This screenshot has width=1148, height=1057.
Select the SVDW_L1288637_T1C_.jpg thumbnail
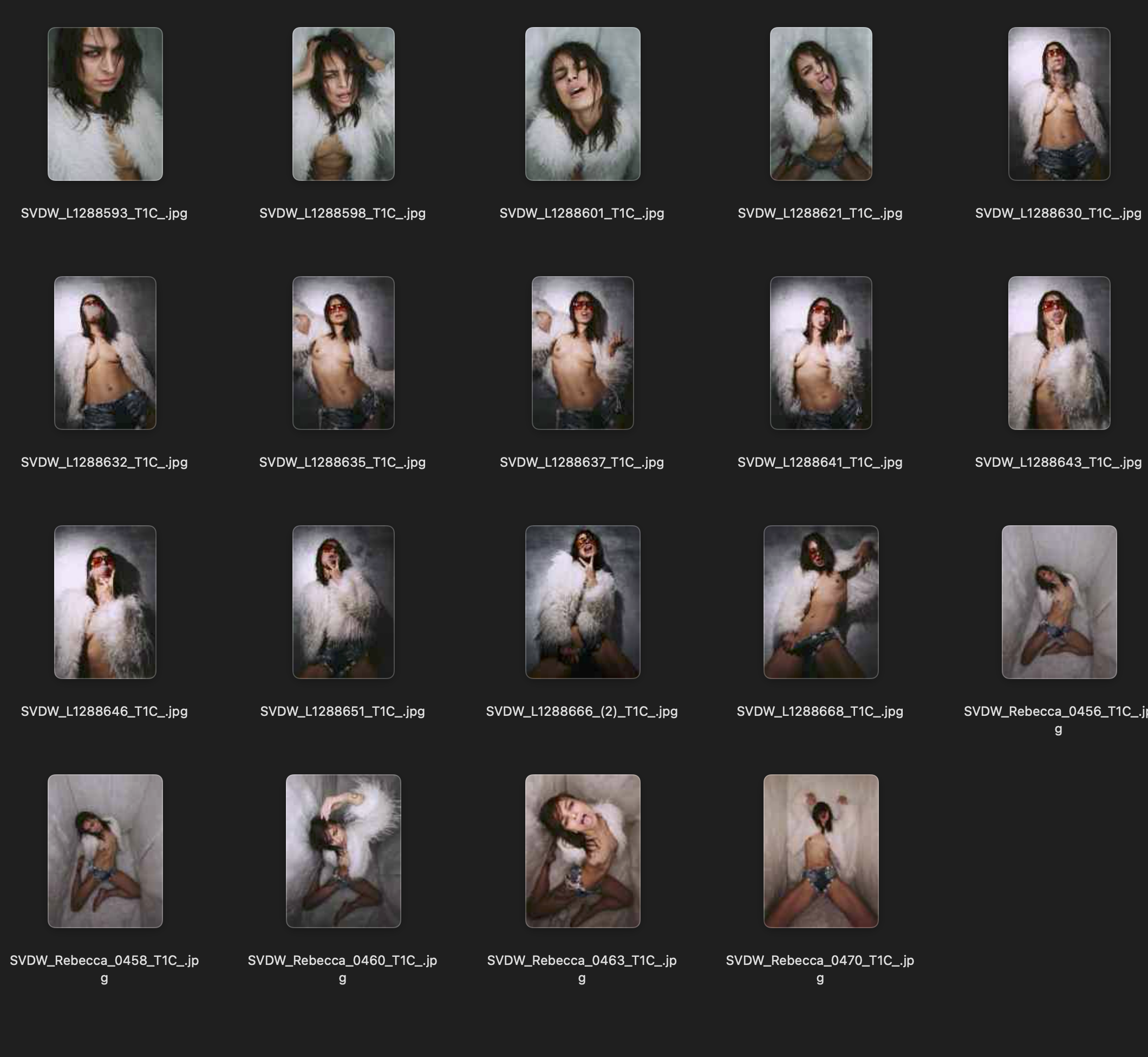pos(582,353)
